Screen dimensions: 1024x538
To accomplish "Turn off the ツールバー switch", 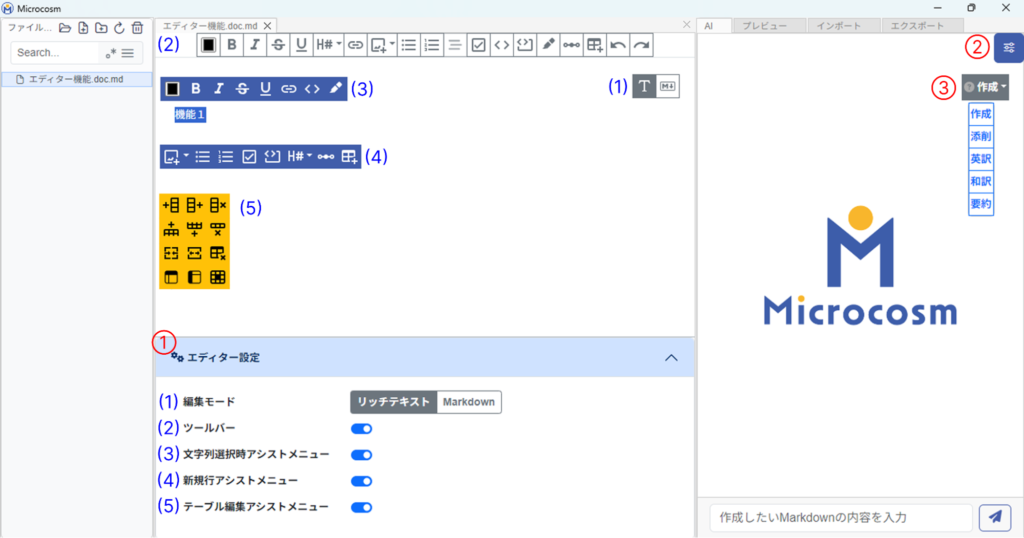I will point(361,429).
